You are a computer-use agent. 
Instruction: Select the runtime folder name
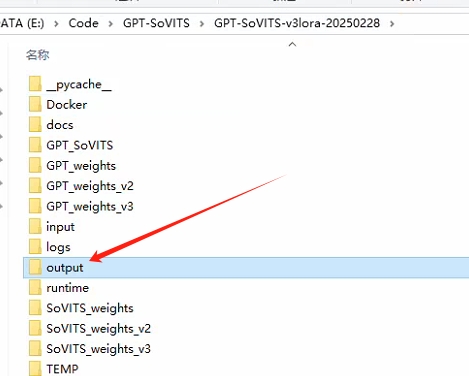click(x=68, y=288)
